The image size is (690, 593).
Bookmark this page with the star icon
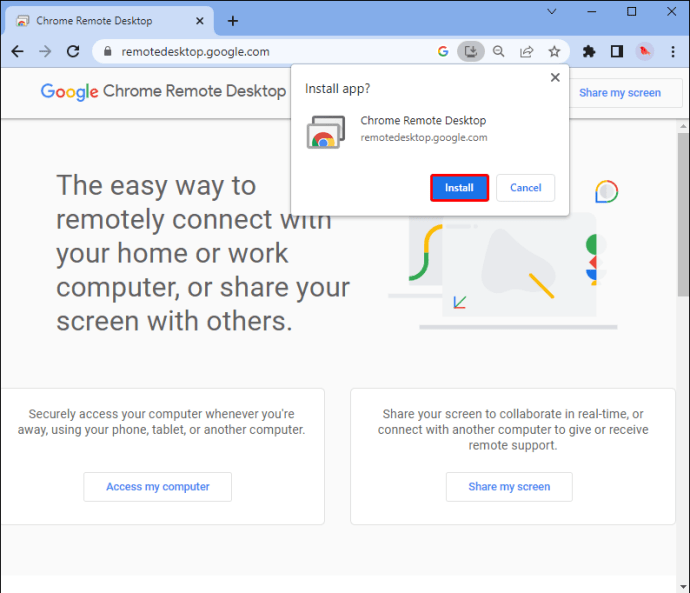pyautogui.click(x=554, y=51)
